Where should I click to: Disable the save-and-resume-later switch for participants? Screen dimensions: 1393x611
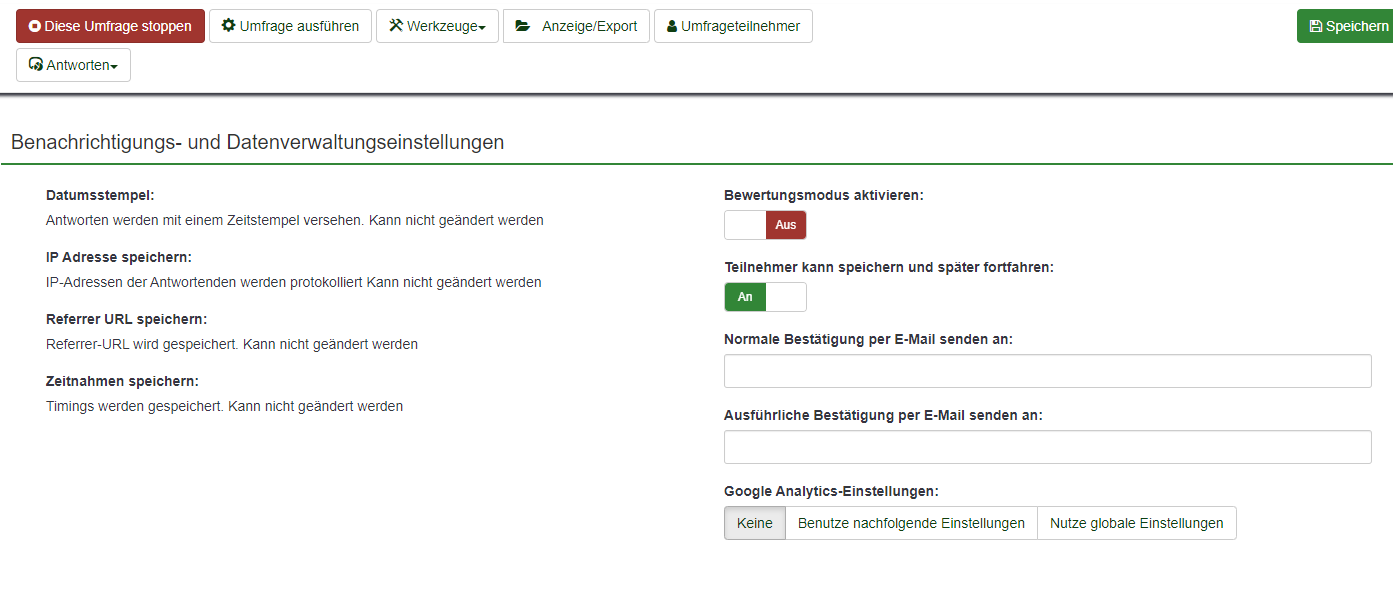pyautogui.click(x=765, y=297)
